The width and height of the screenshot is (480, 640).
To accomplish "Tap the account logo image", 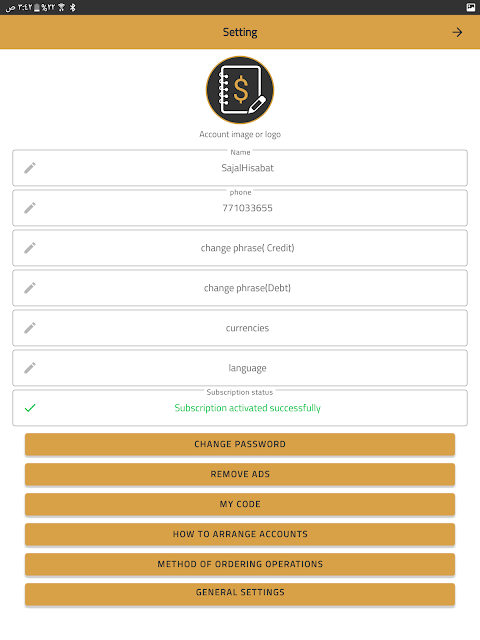I will (x=240, y=90).
